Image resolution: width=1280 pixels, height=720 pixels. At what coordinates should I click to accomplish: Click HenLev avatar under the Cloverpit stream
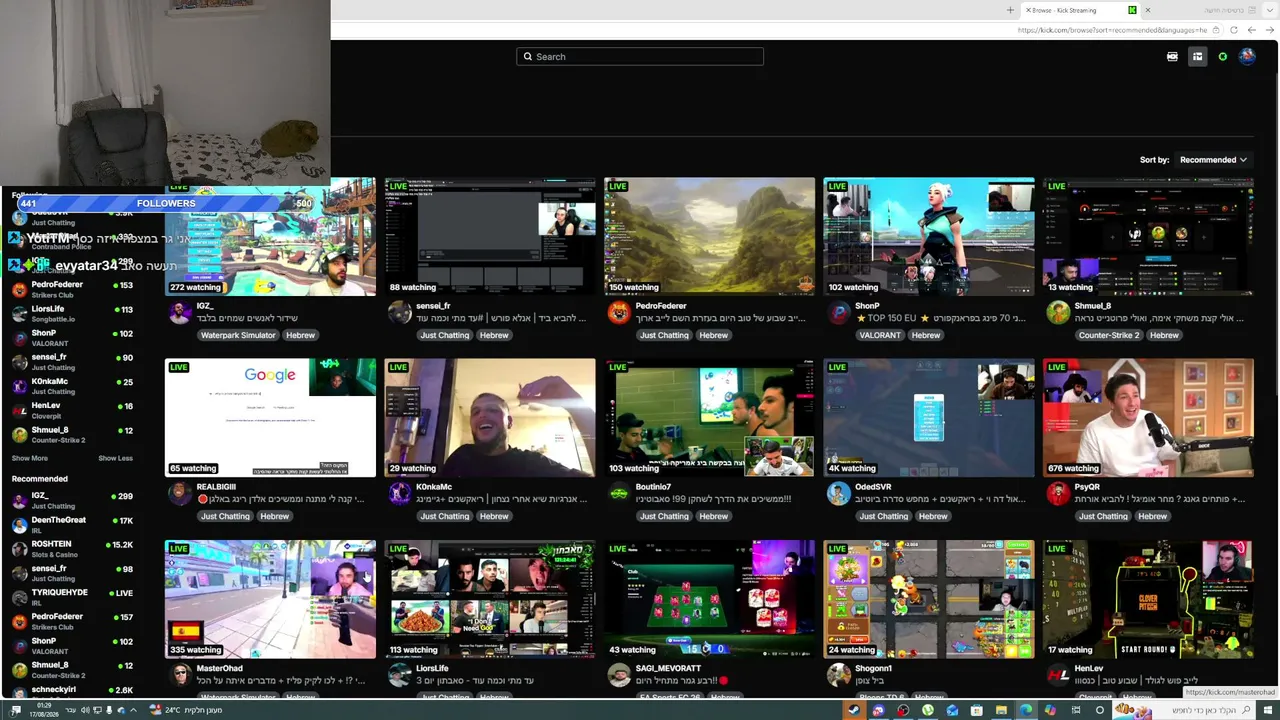click(x=1058, y=674)
